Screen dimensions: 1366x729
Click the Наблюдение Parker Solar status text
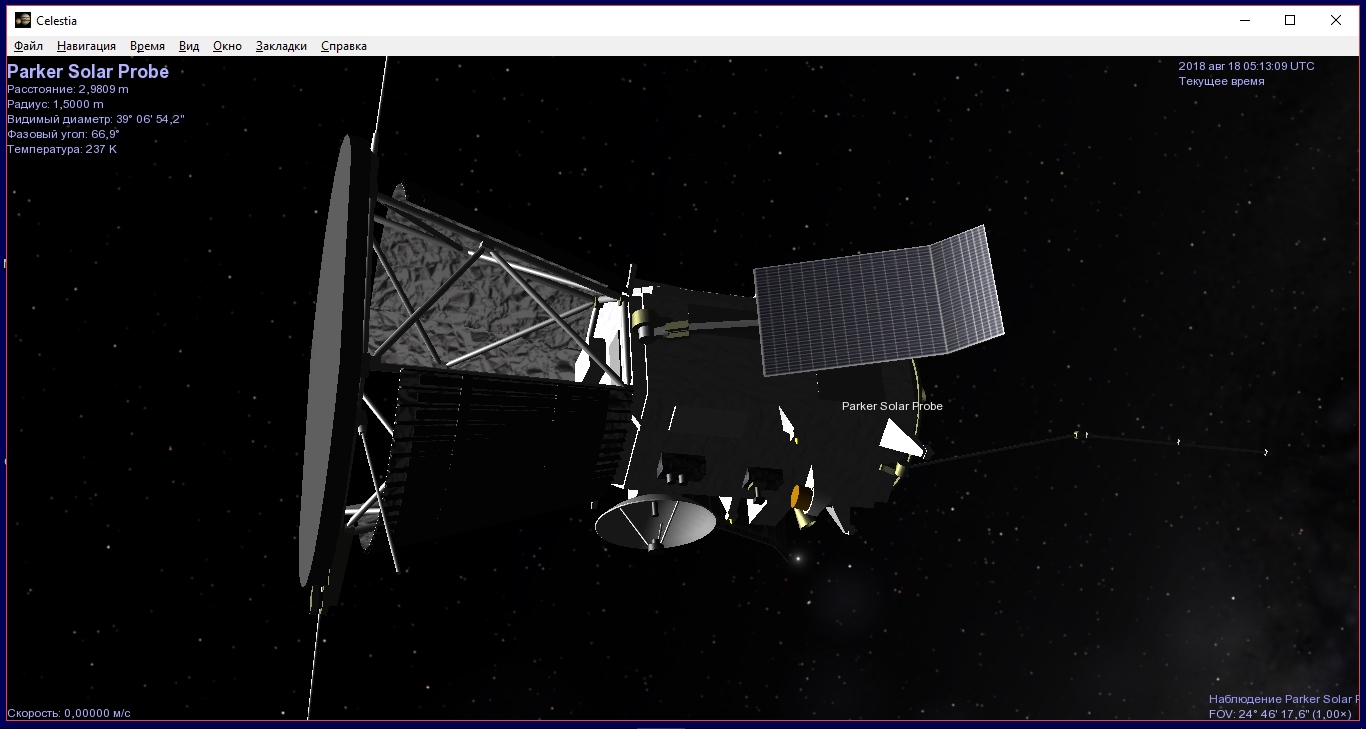point(1283,699)
